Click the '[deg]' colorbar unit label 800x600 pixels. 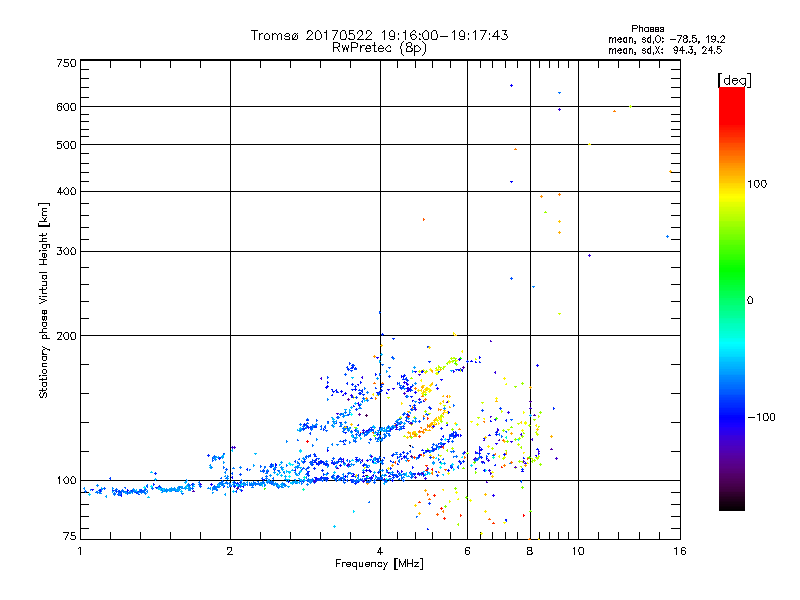tap(734, 80)
